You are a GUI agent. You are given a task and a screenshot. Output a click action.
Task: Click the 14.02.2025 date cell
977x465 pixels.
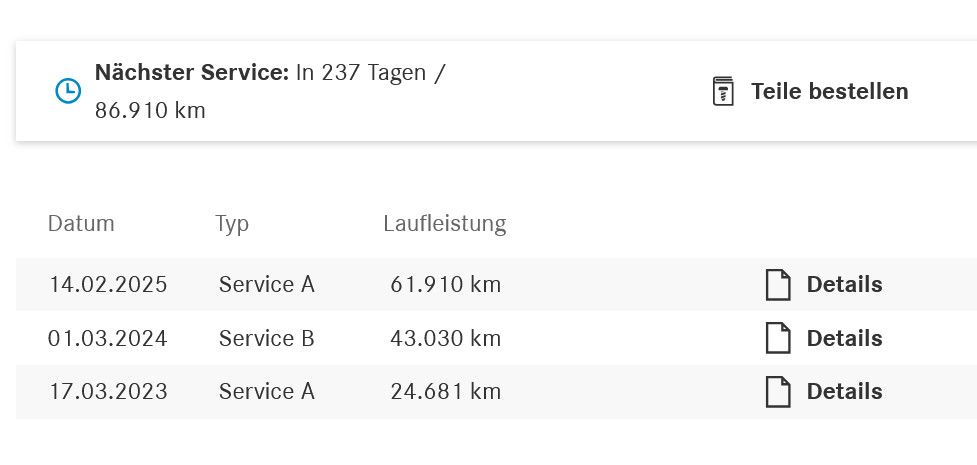108,284
